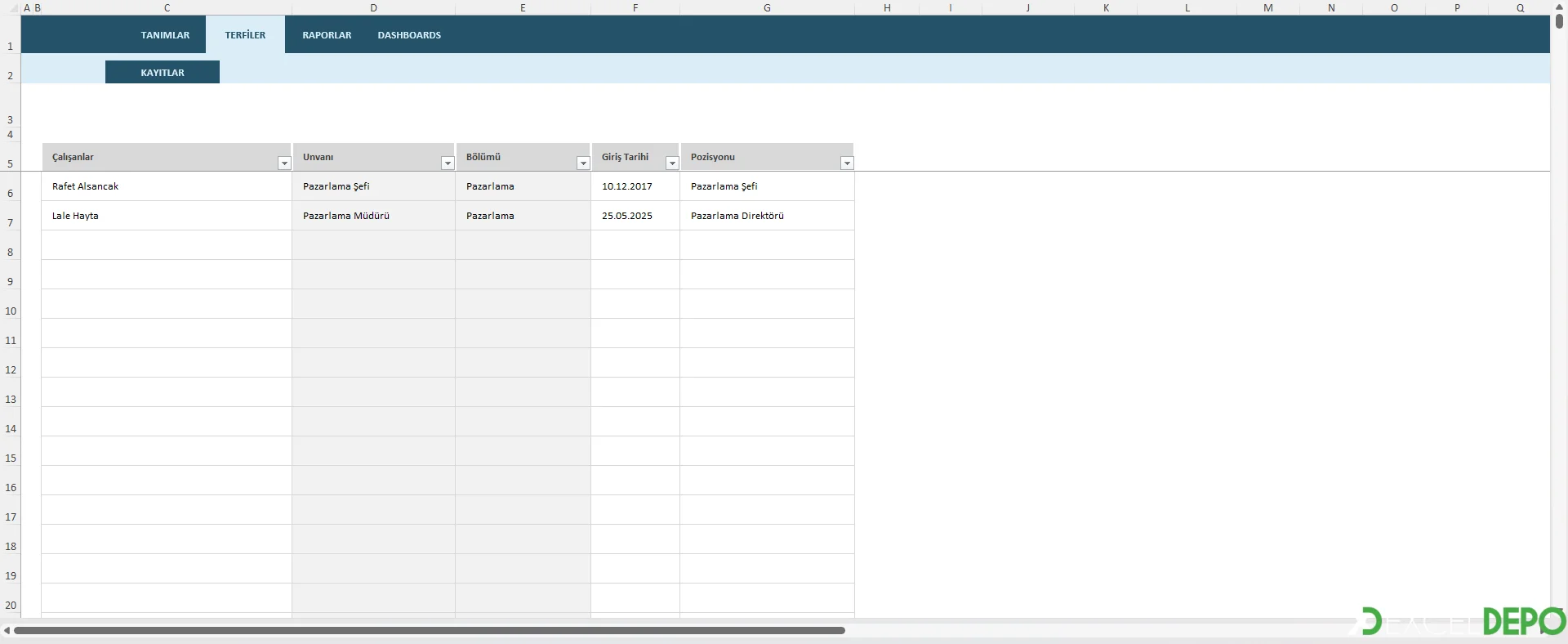
Task: Select row 8 header
Action: [11, 253]
